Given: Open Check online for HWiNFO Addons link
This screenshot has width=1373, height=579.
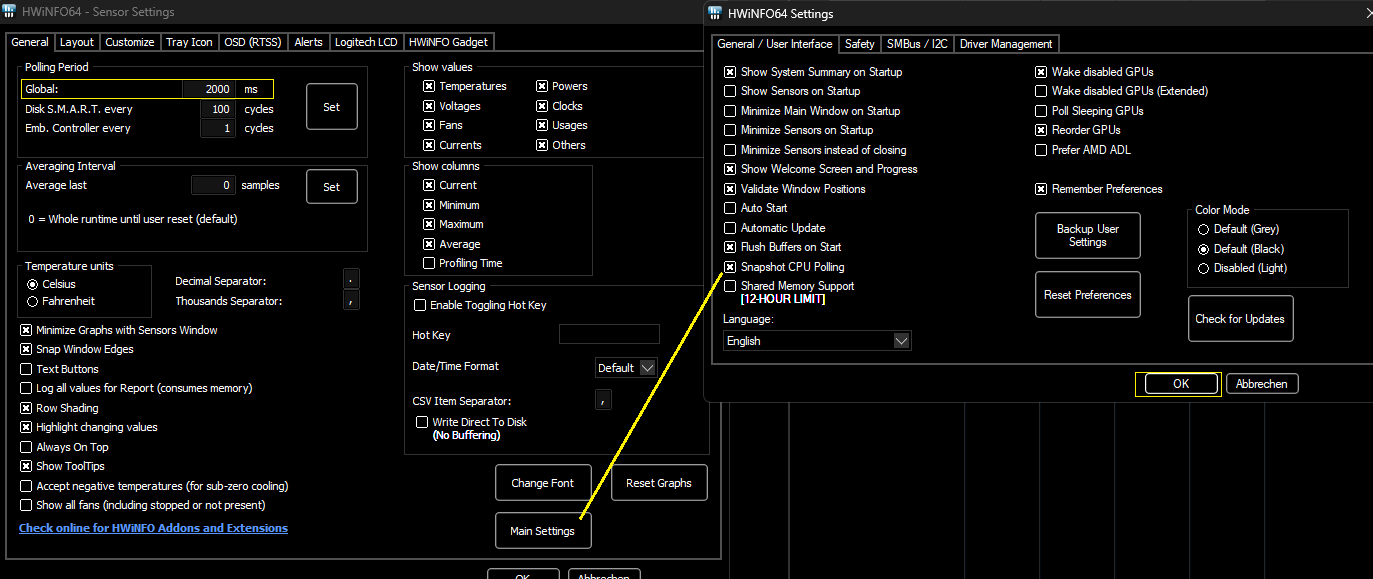Looking at the screenshot, I should point(153,528).
